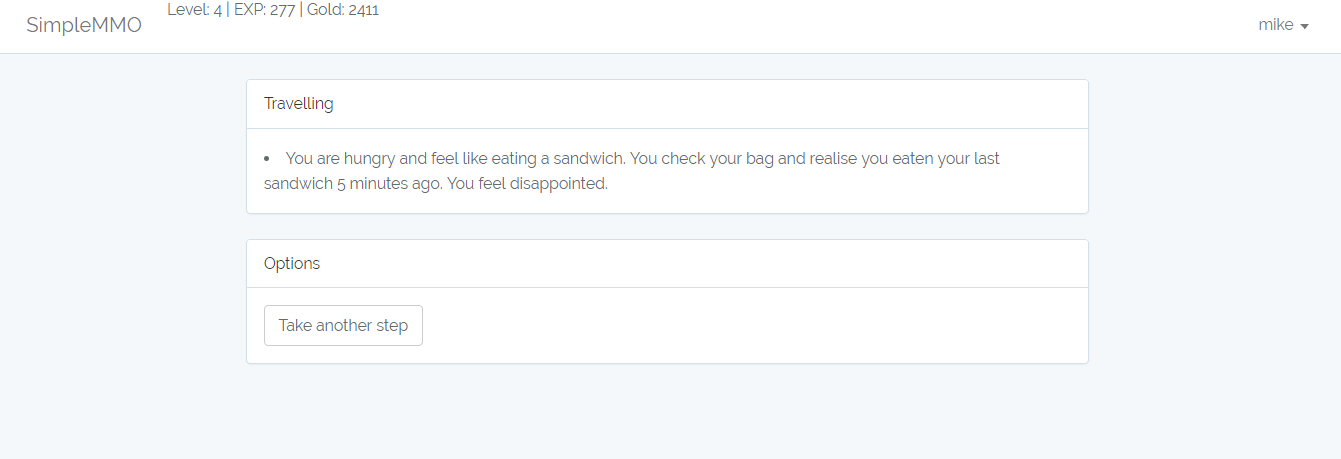Screen dimensions: 1341x459
Task: Click the Travelling panel heading
Action: pos(299,104)
